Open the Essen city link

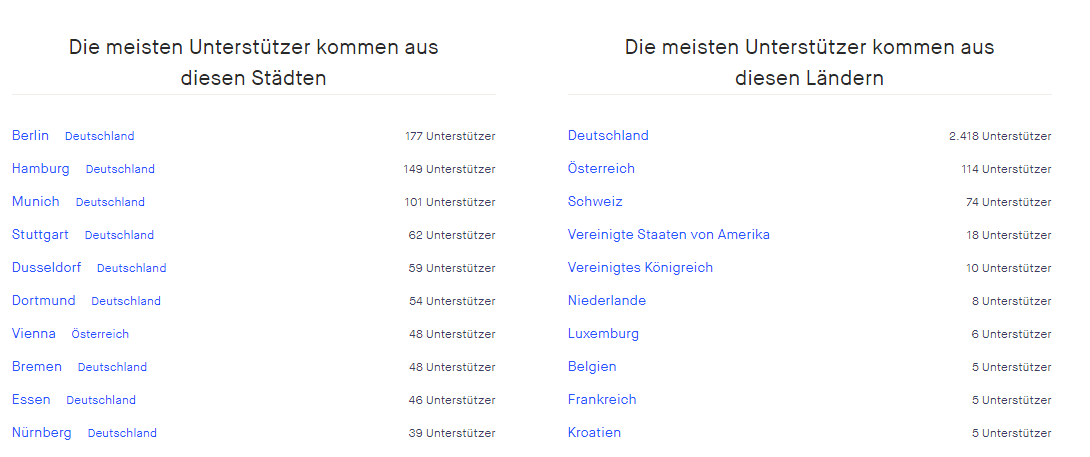(31, 400)
